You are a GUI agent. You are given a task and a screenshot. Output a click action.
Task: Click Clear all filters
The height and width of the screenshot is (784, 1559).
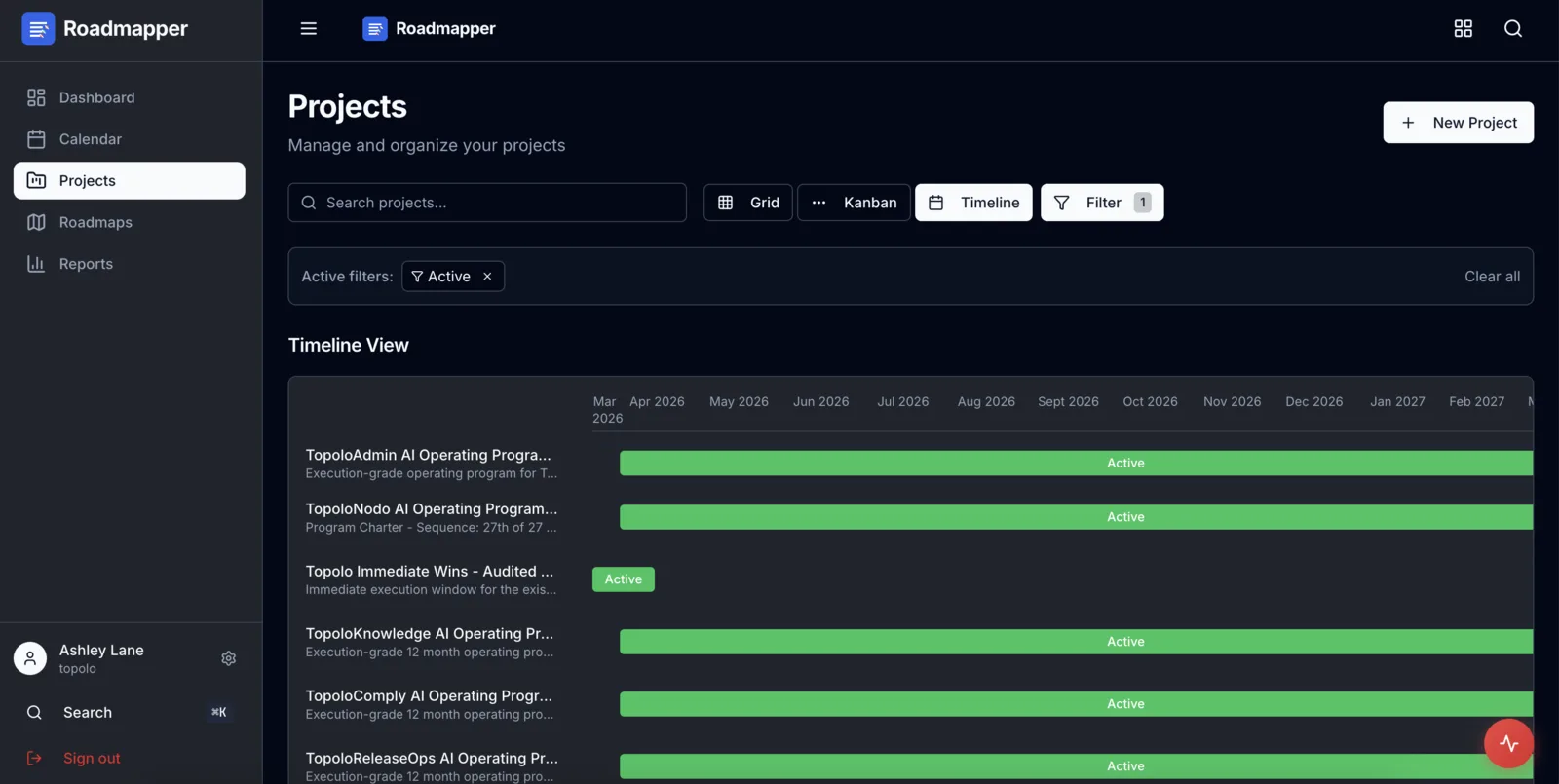pos(1492,277)
